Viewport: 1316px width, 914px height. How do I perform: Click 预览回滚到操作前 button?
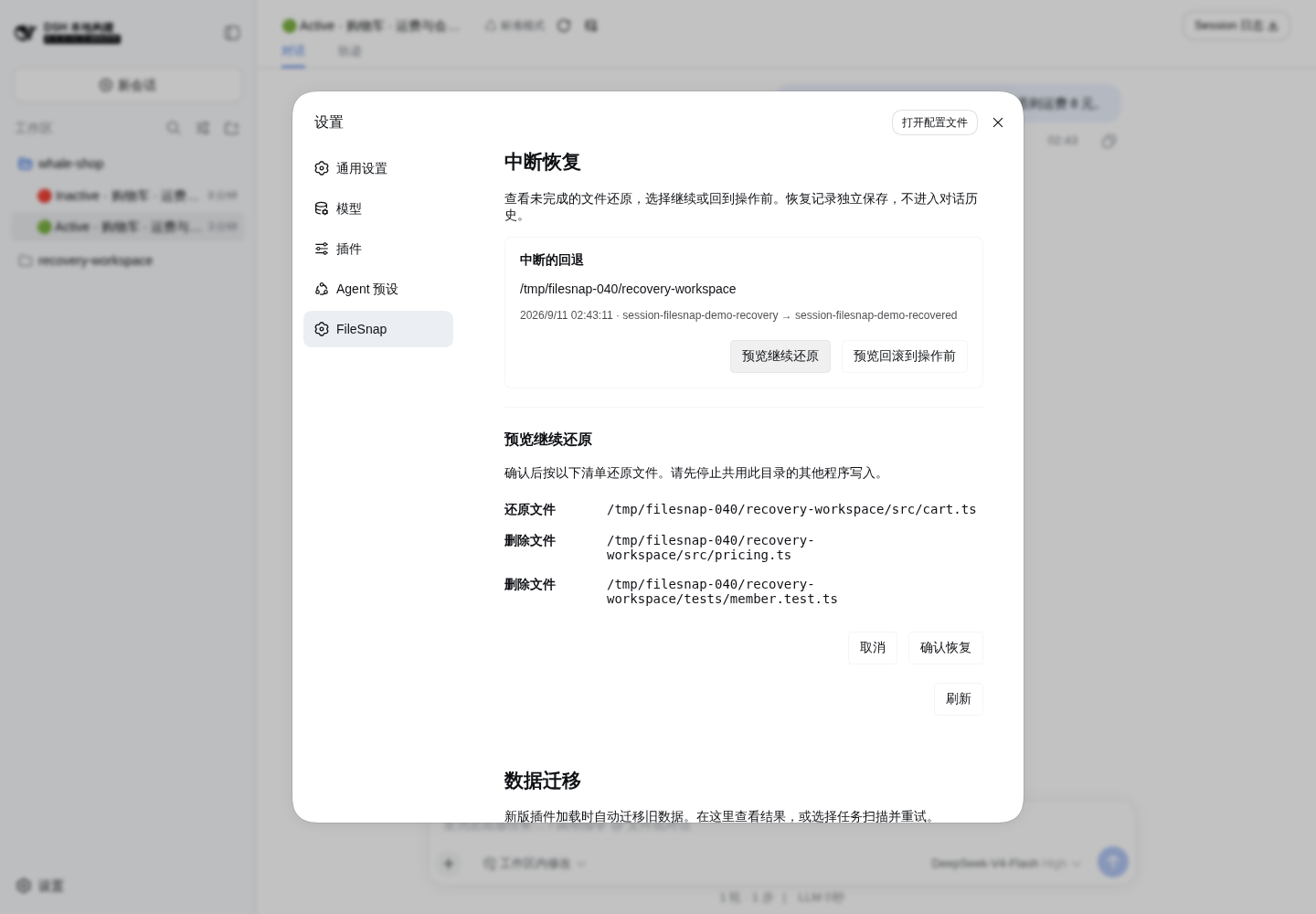905,356
